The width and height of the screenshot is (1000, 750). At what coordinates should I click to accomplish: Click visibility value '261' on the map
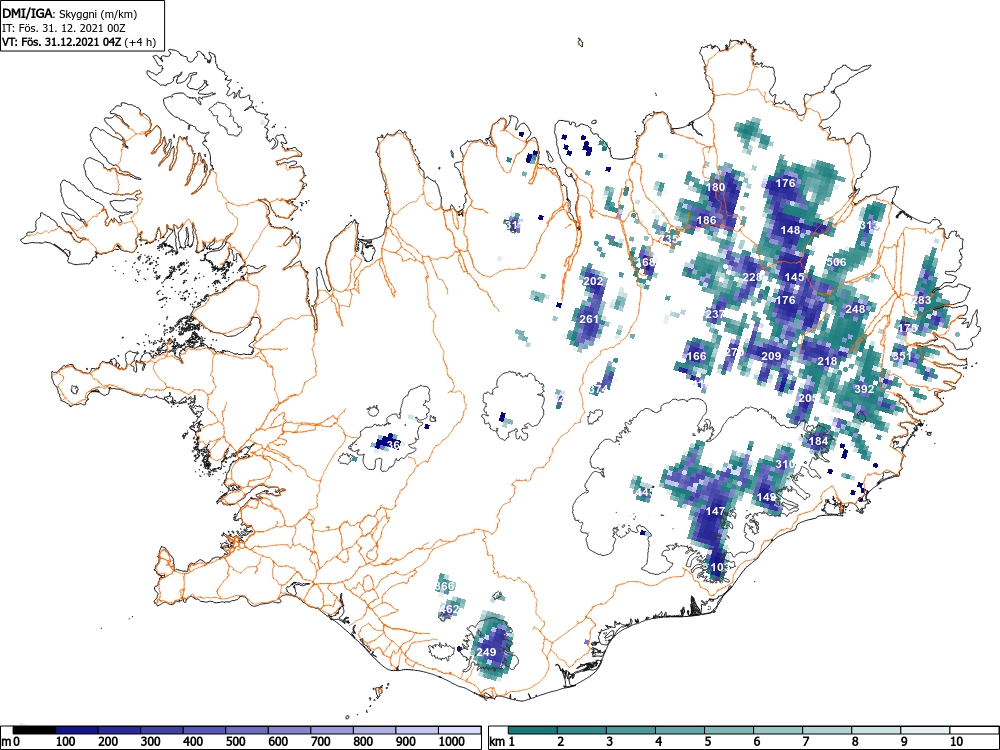(x=589, y=318)
